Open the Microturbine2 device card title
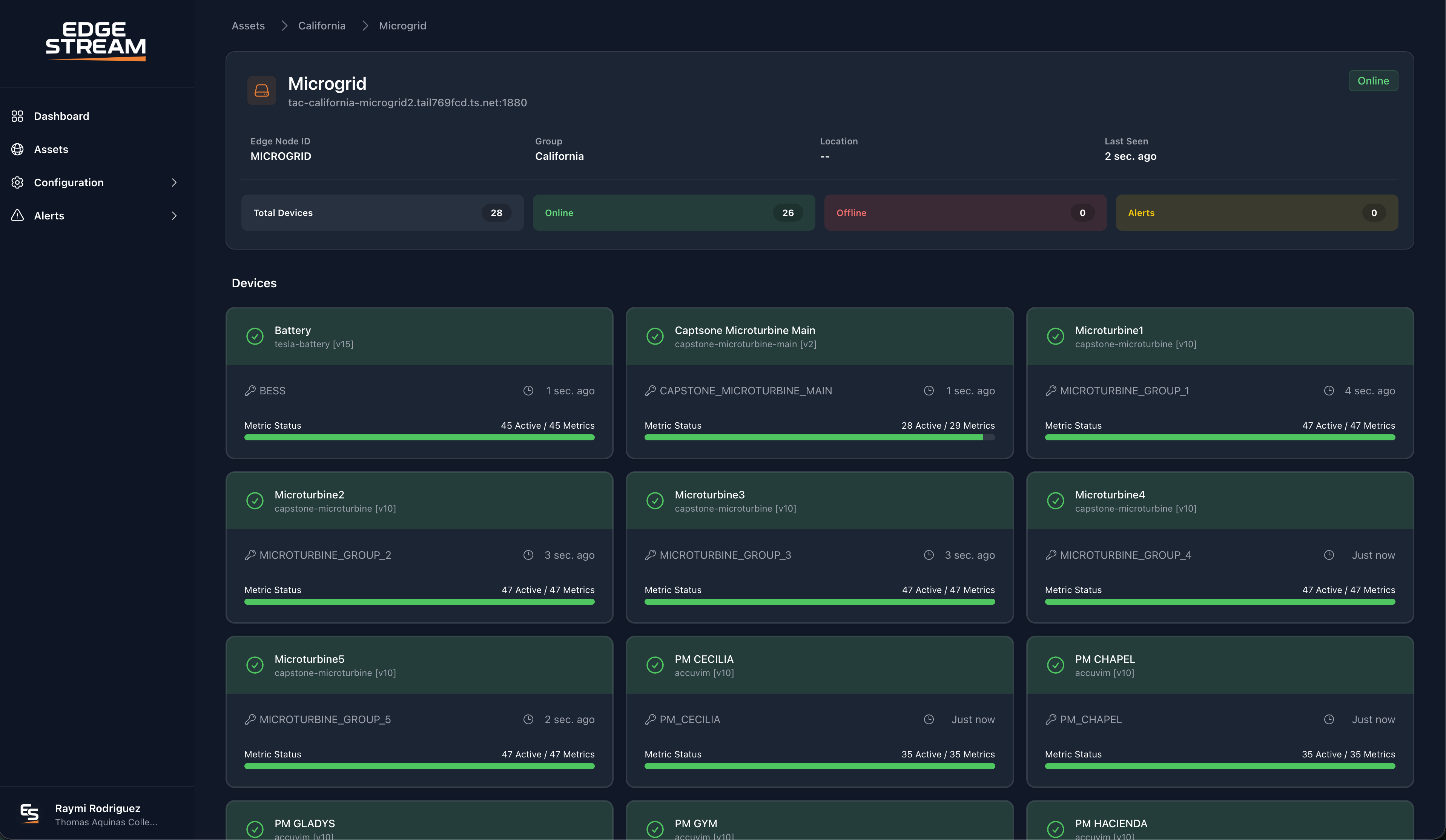Image resolution: width=1446 pixels, height=840 pixels. [309, 495]
